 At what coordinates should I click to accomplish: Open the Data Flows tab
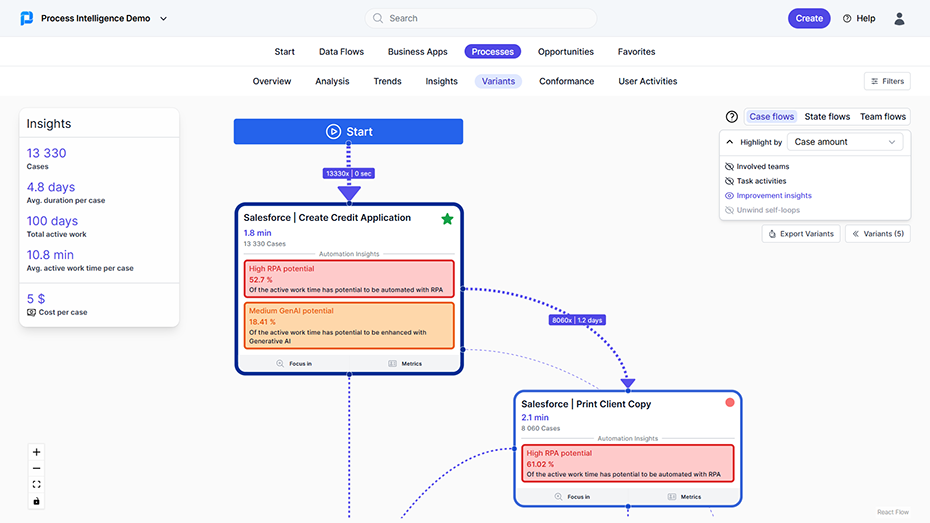[x=342, y=52]
